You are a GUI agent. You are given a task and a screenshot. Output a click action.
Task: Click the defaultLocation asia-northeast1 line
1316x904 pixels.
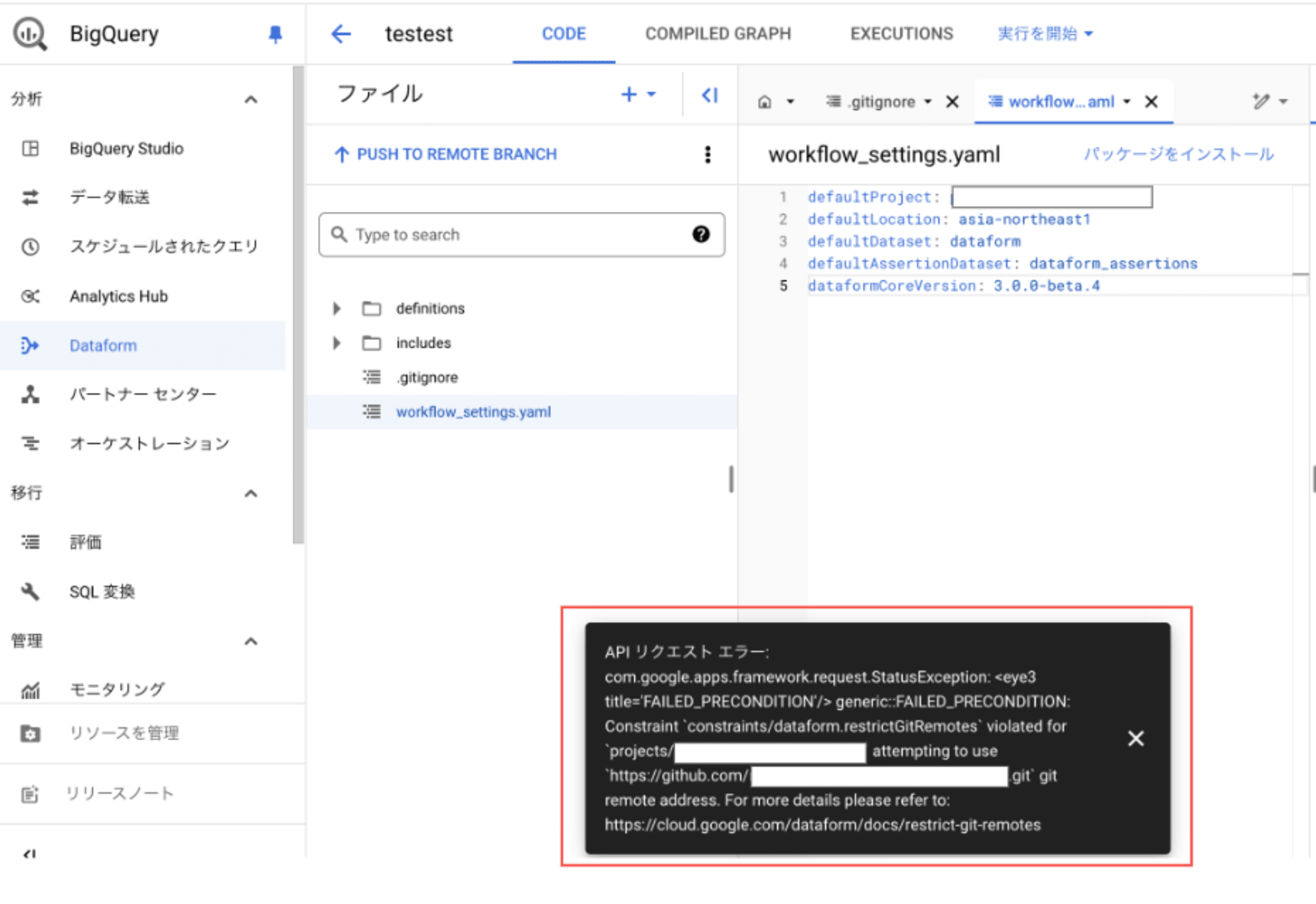949,220
